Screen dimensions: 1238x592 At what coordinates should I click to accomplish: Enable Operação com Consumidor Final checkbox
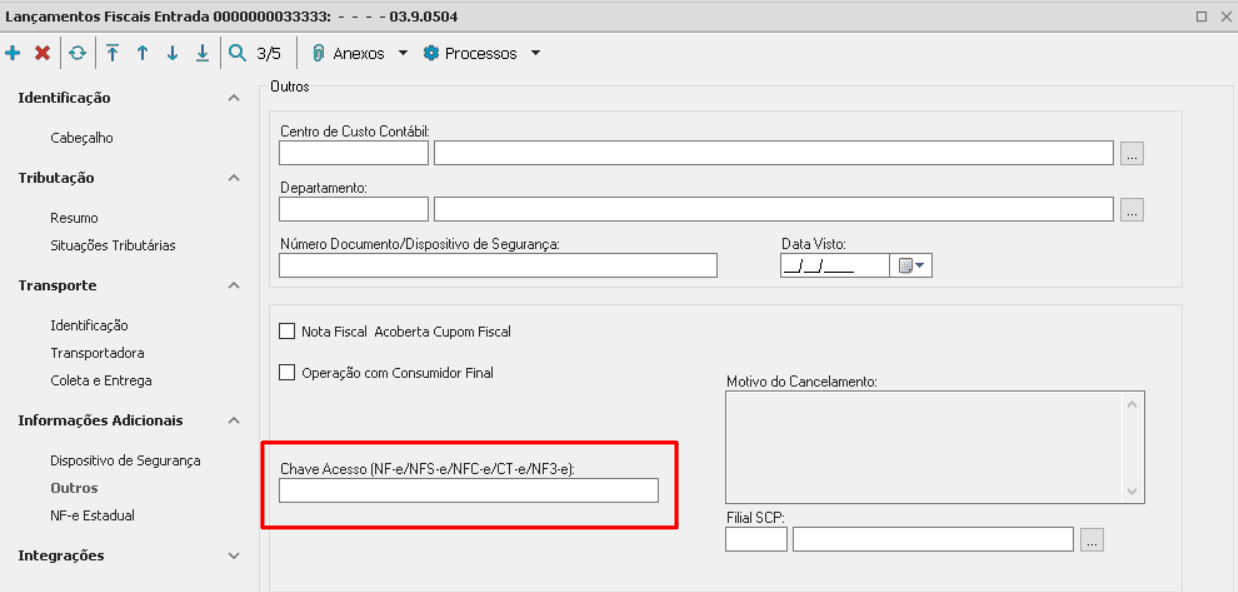(287, 372)
